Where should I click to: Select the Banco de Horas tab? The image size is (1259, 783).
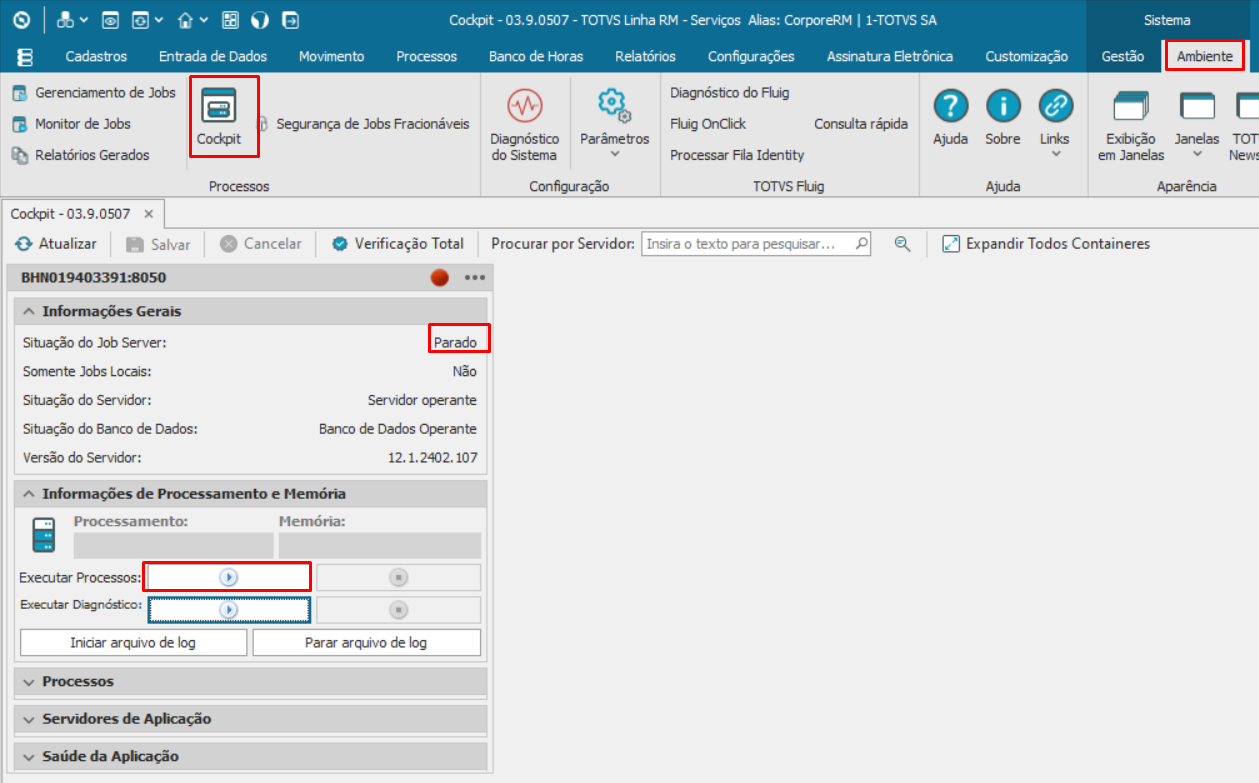pos(536,56)
